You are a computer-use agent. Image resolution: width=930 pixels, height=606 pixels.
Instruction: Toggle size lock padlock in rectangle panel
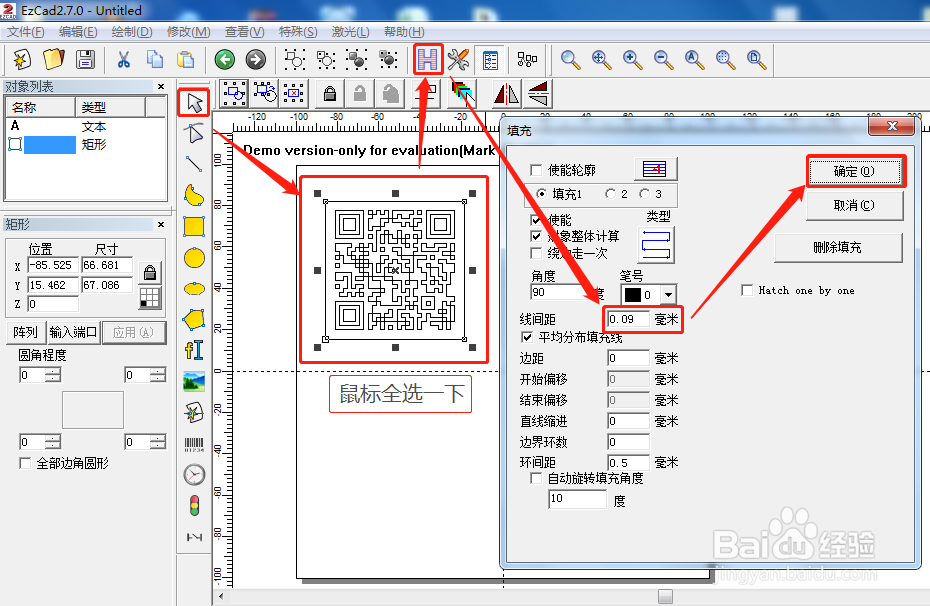pyautogui.click(x=150, y=272)
